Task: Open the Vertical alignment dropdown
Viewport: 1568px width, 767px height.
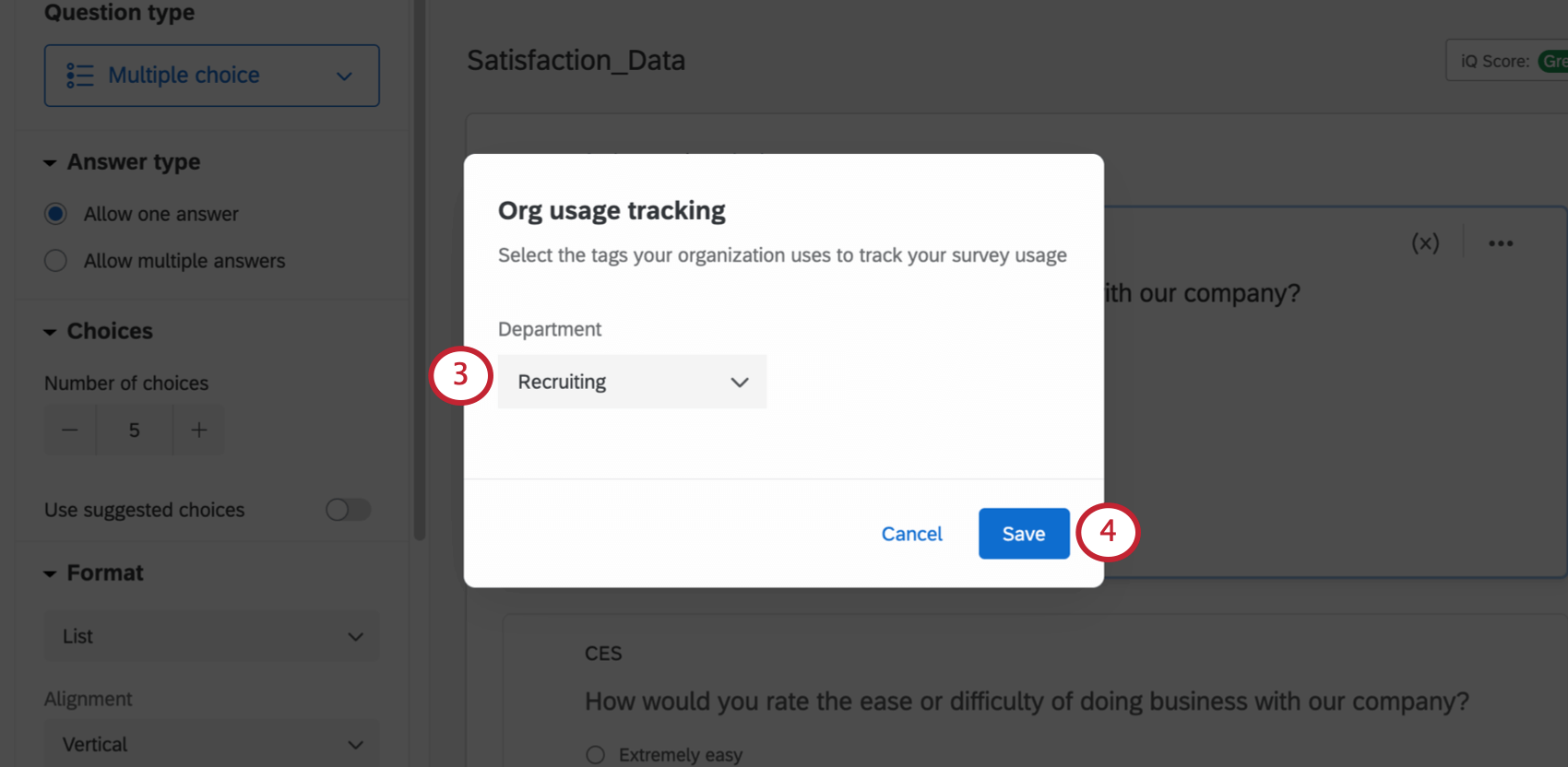Action: tap(212, 744)
